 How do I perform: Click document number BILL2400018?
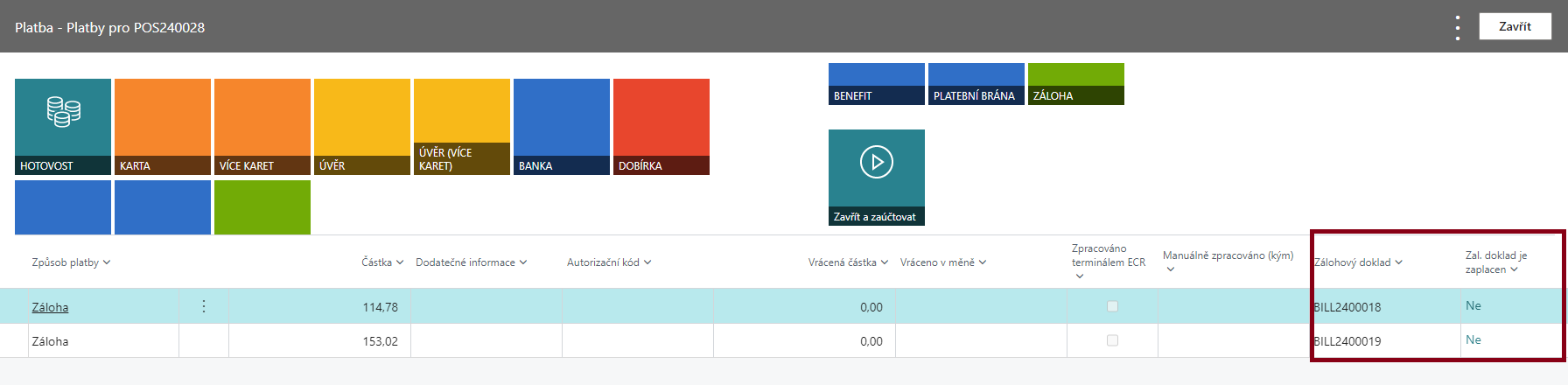[1347, 307]
